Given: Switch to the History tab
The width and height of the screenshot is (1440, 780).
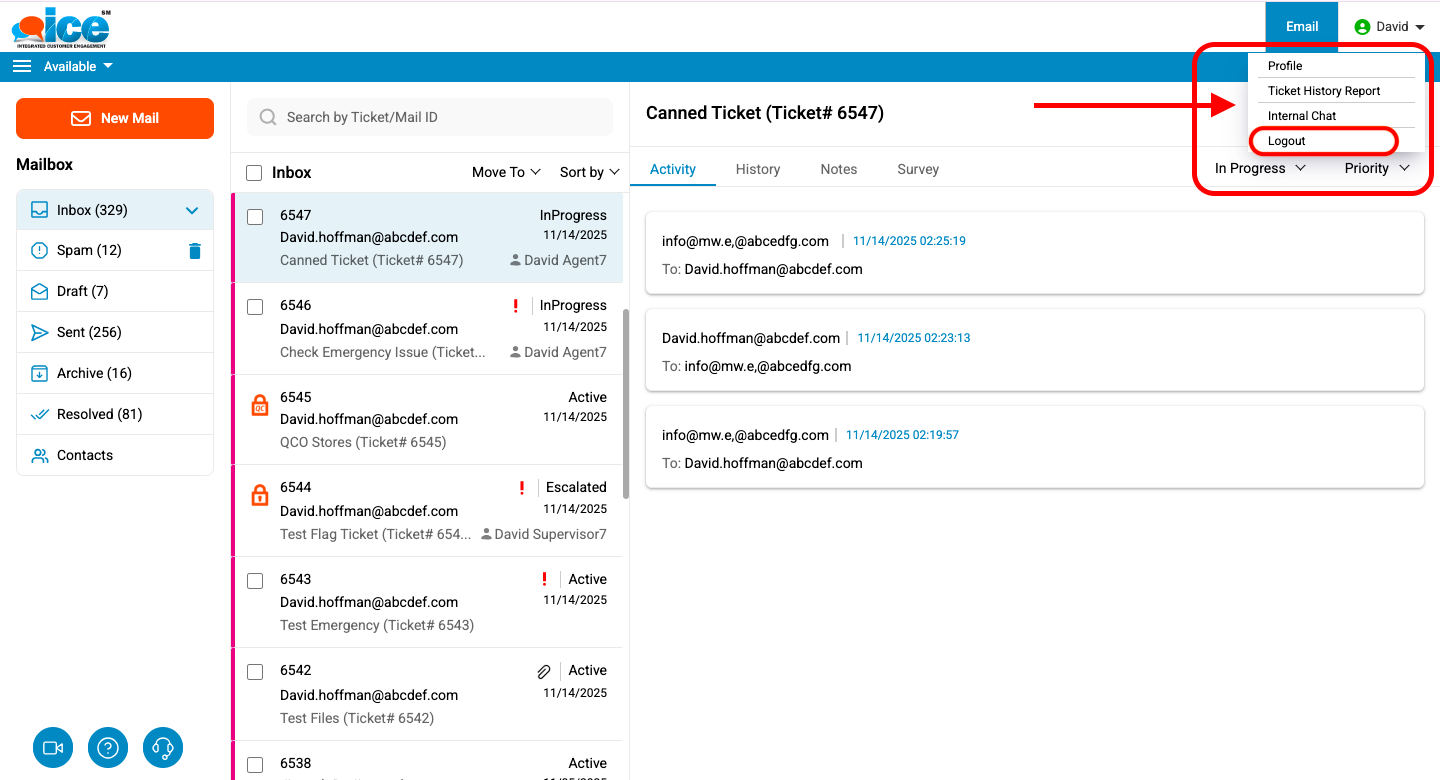Looking at the screenshot, I should click(757, 169).
